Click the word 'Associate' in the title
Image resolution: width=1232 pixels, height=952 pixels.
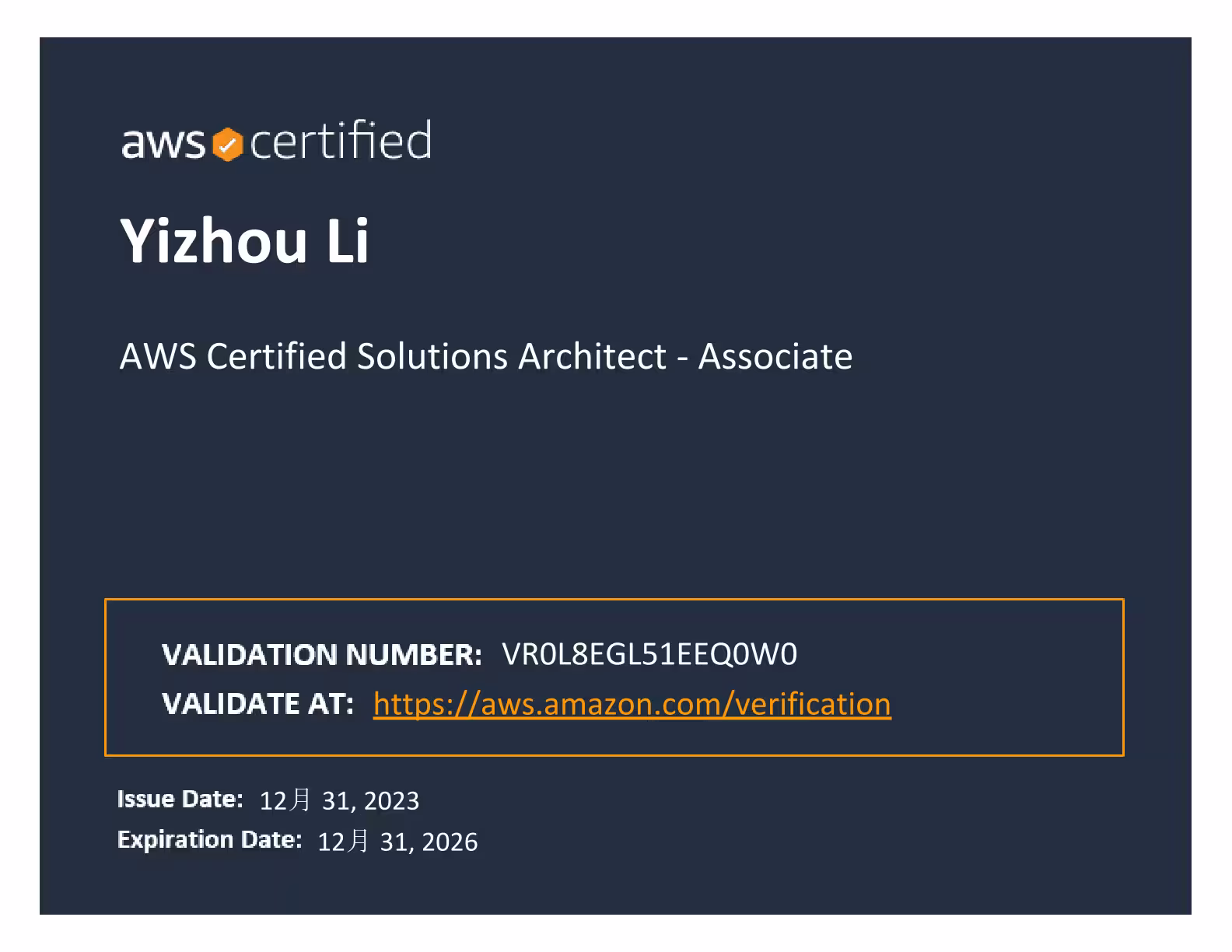(775, 356)
